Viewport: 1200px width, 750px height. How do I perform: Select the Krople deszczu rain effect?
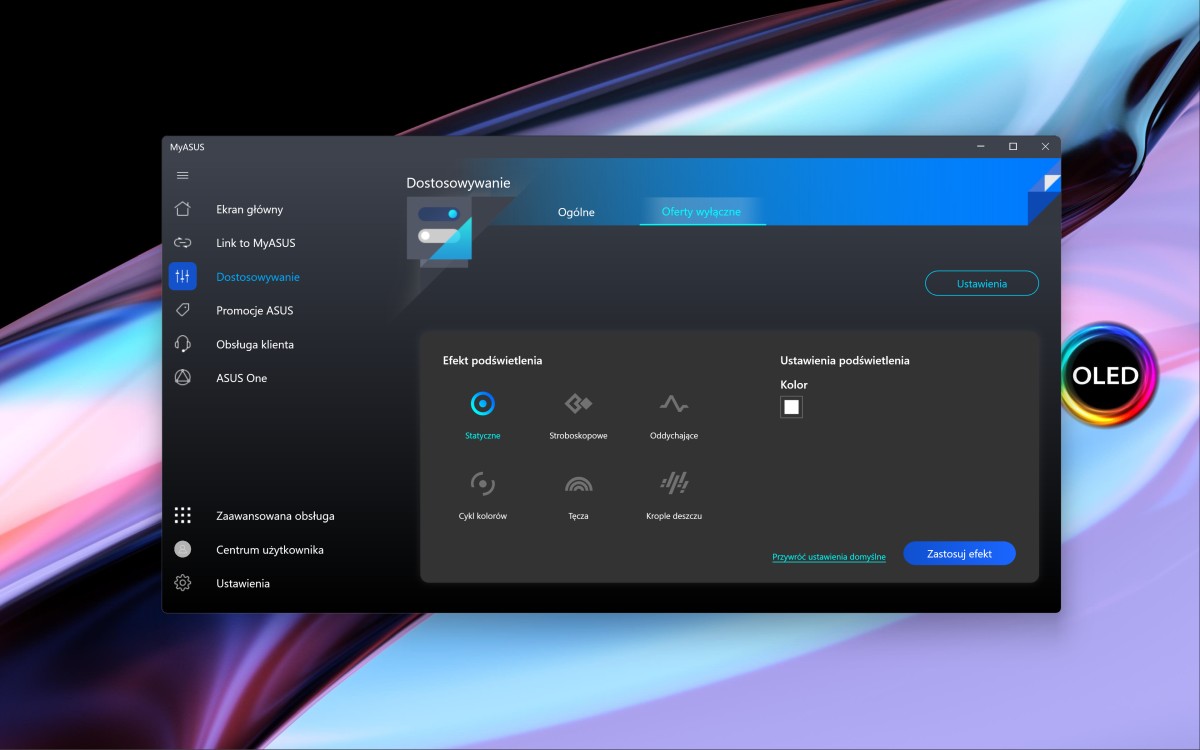point(672,484)
